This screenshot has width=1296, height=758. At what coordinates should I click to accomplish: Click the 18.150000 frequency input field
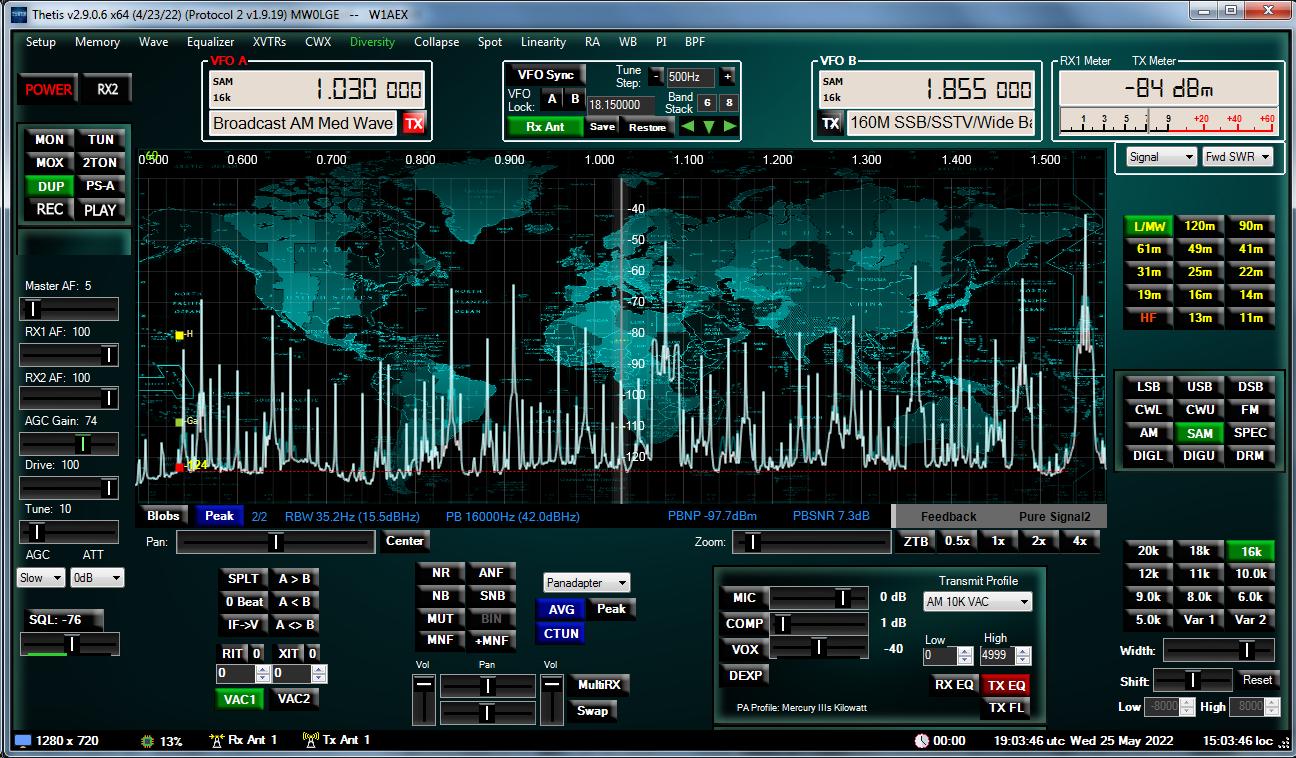620,104
